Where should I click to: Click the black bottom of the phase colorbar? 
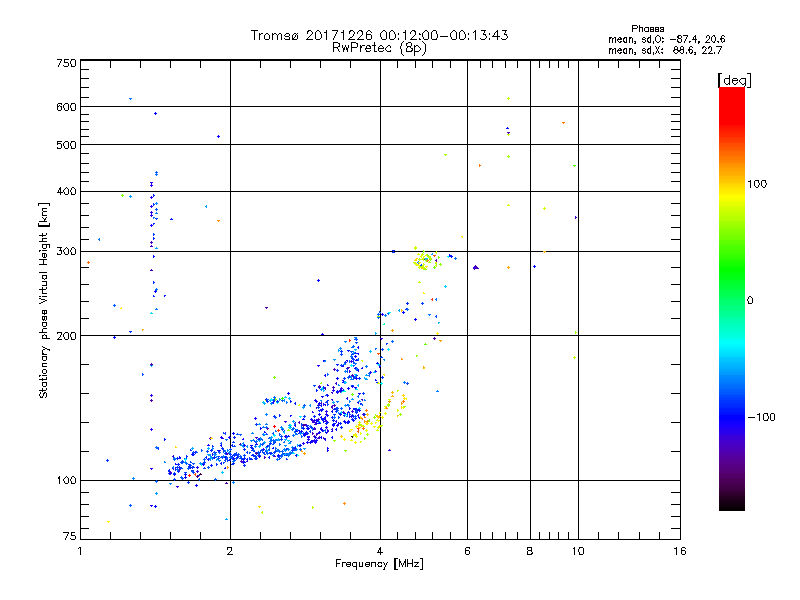click(732, 503)
